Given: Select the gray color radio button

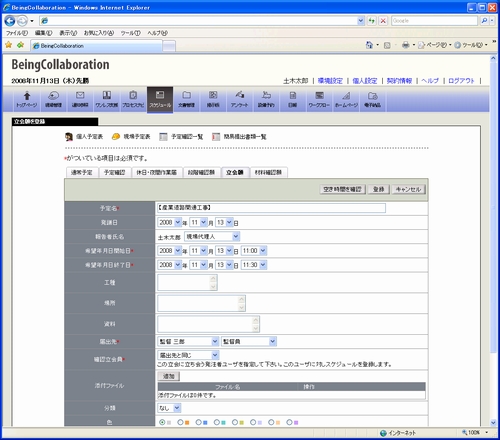Looking at the screenshot, I should (162, 422).
